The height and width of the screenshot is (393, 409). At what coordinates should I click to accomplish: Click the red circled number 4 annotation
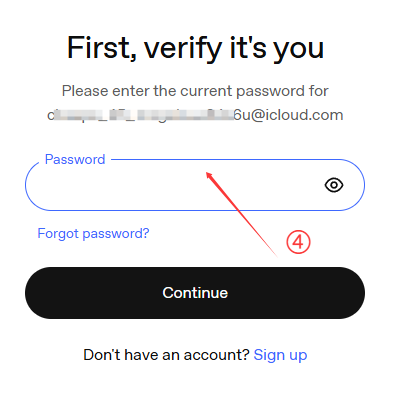click(298, 242)
